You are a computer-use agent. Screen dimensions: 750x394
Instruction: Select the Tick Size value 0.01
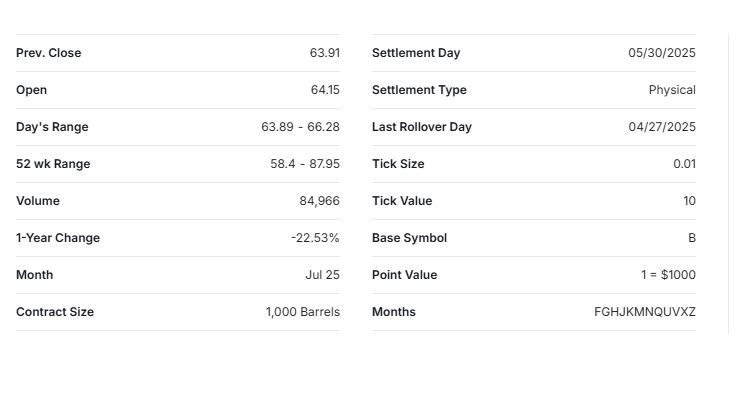click(x=684, y=164)
